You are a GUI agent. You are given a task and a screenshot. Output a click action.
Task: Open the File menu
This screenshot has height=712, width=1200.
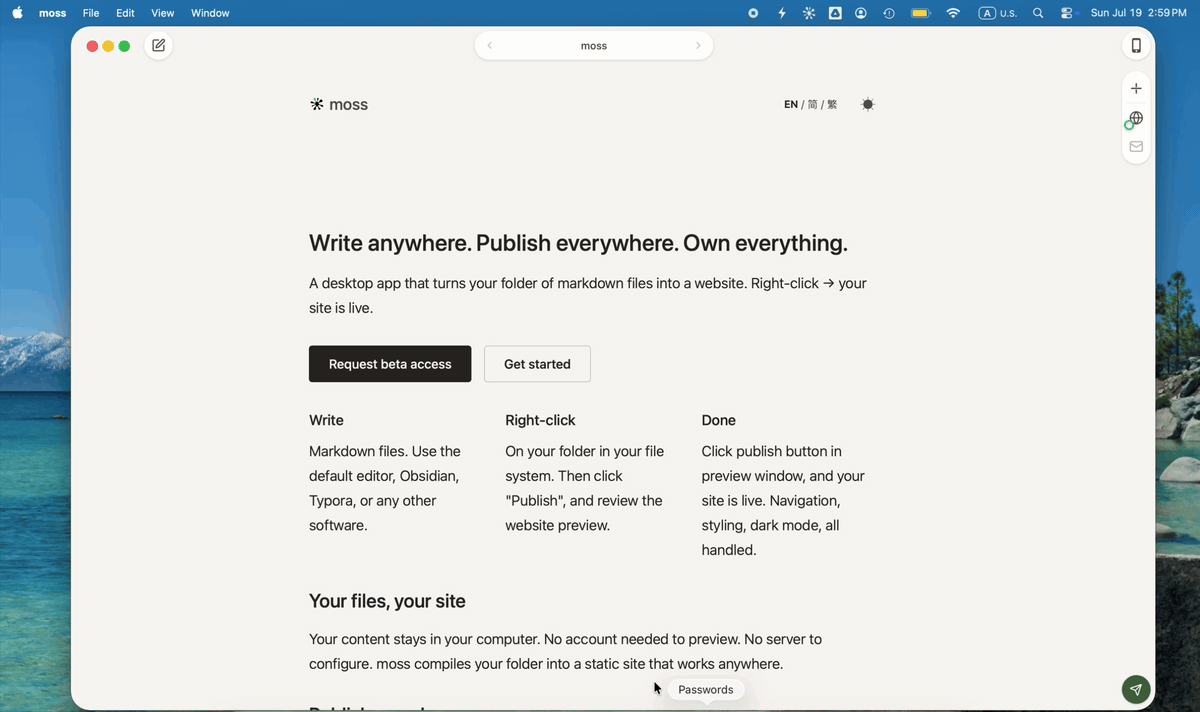pyautogui.click(x=91, y=13)
